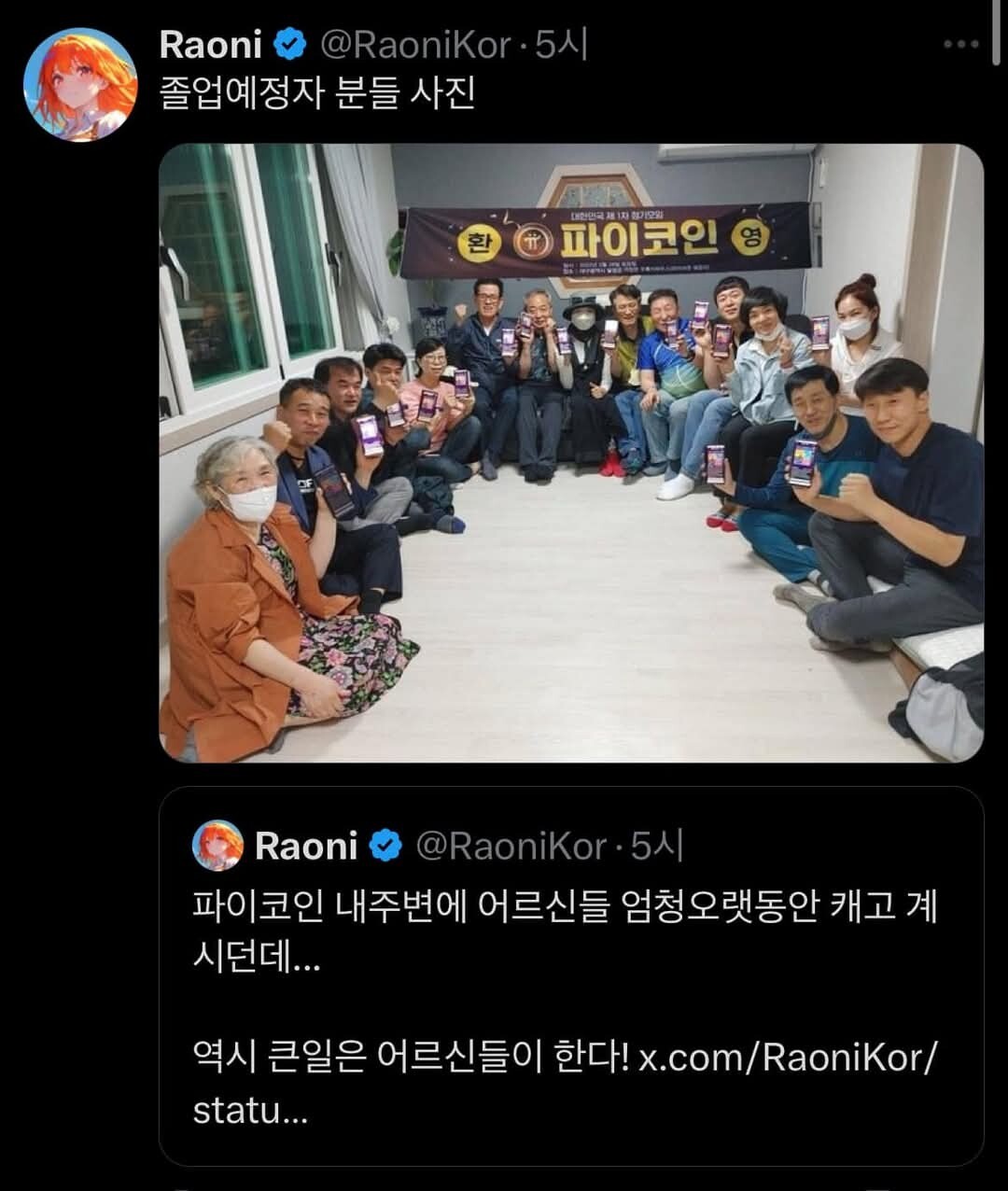Click the post text 졸업예정자 분들 사진
This screenshot has width=1008, height=1191.
(317, 93)
